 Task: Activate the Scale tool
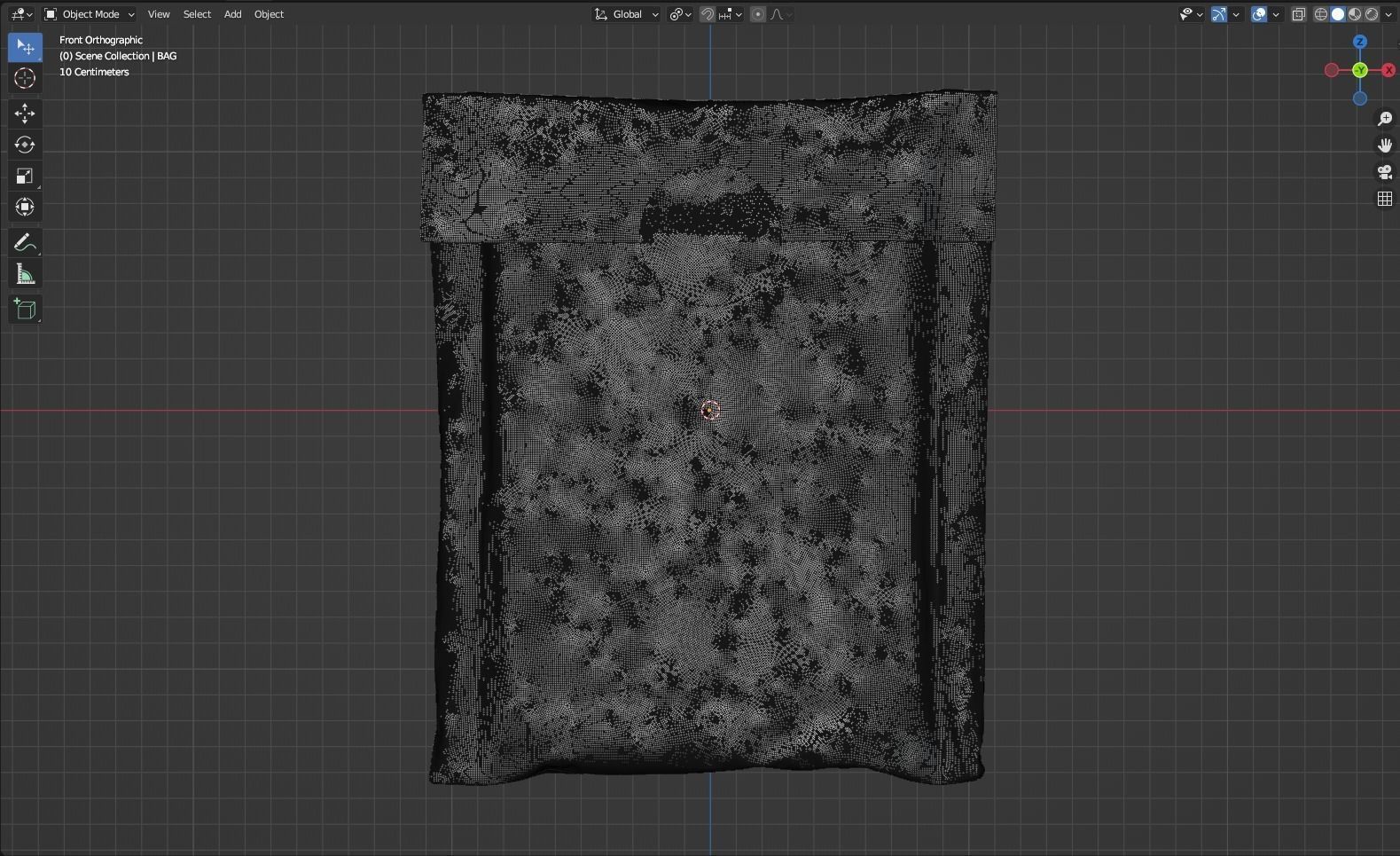click(x=25, y=176)
